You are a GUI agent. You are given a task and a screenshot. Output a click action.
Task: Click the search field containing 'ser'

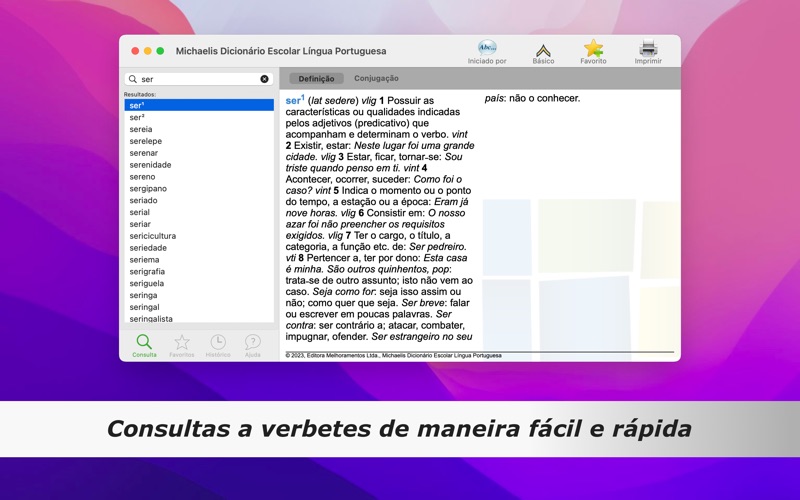[x=199, y=79]
